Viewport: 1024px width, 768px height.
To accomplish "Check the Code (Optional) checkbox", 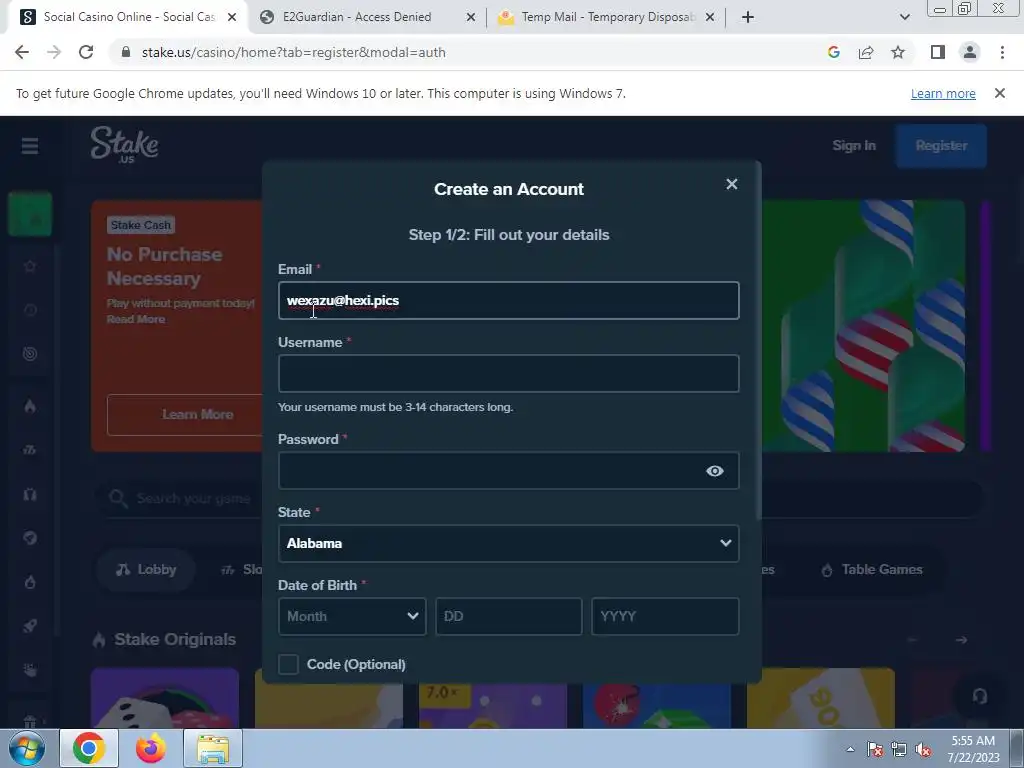I will pyautogui.click(x=288, y=664).
